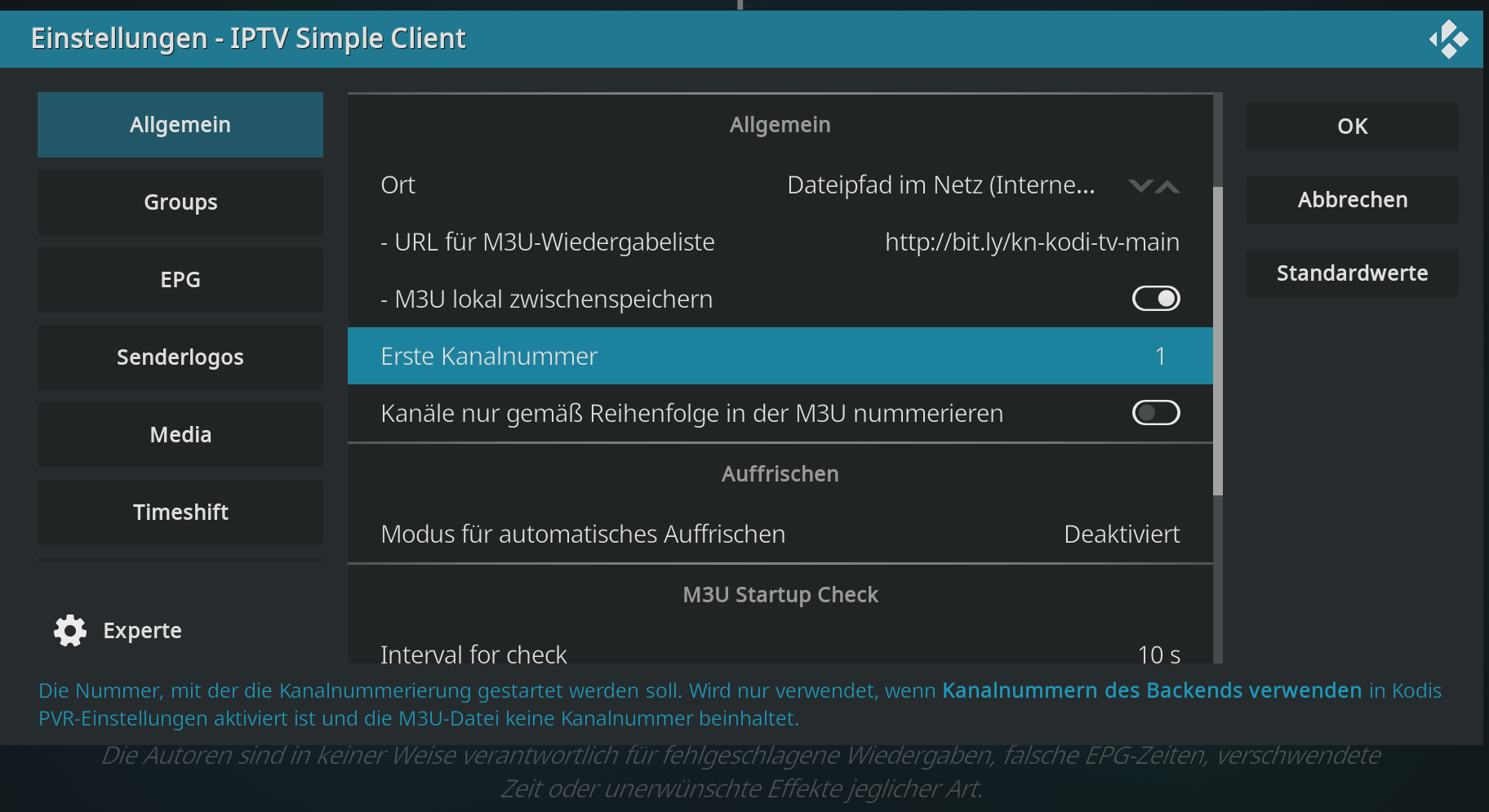Open the Media category tab

point(180,435)
